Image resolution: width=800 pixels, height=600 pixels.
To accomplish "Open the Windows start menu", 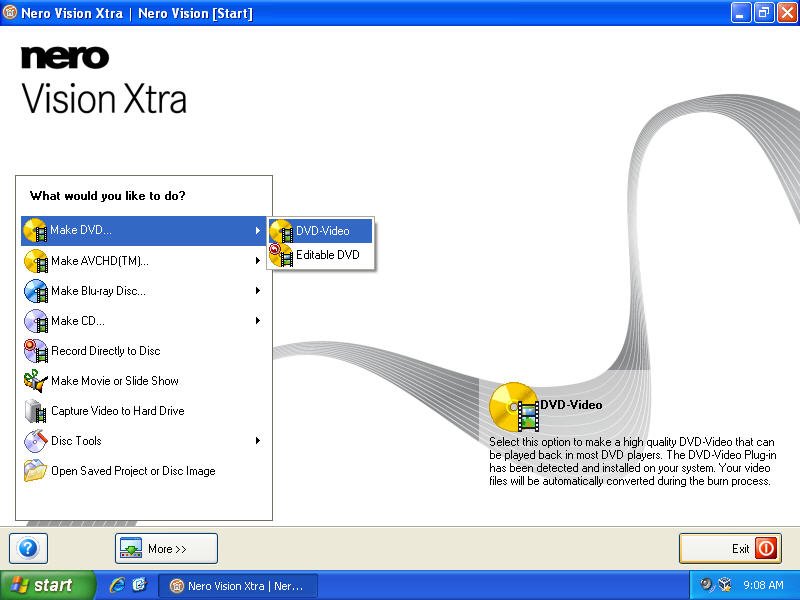I will [x=47, y=585].
